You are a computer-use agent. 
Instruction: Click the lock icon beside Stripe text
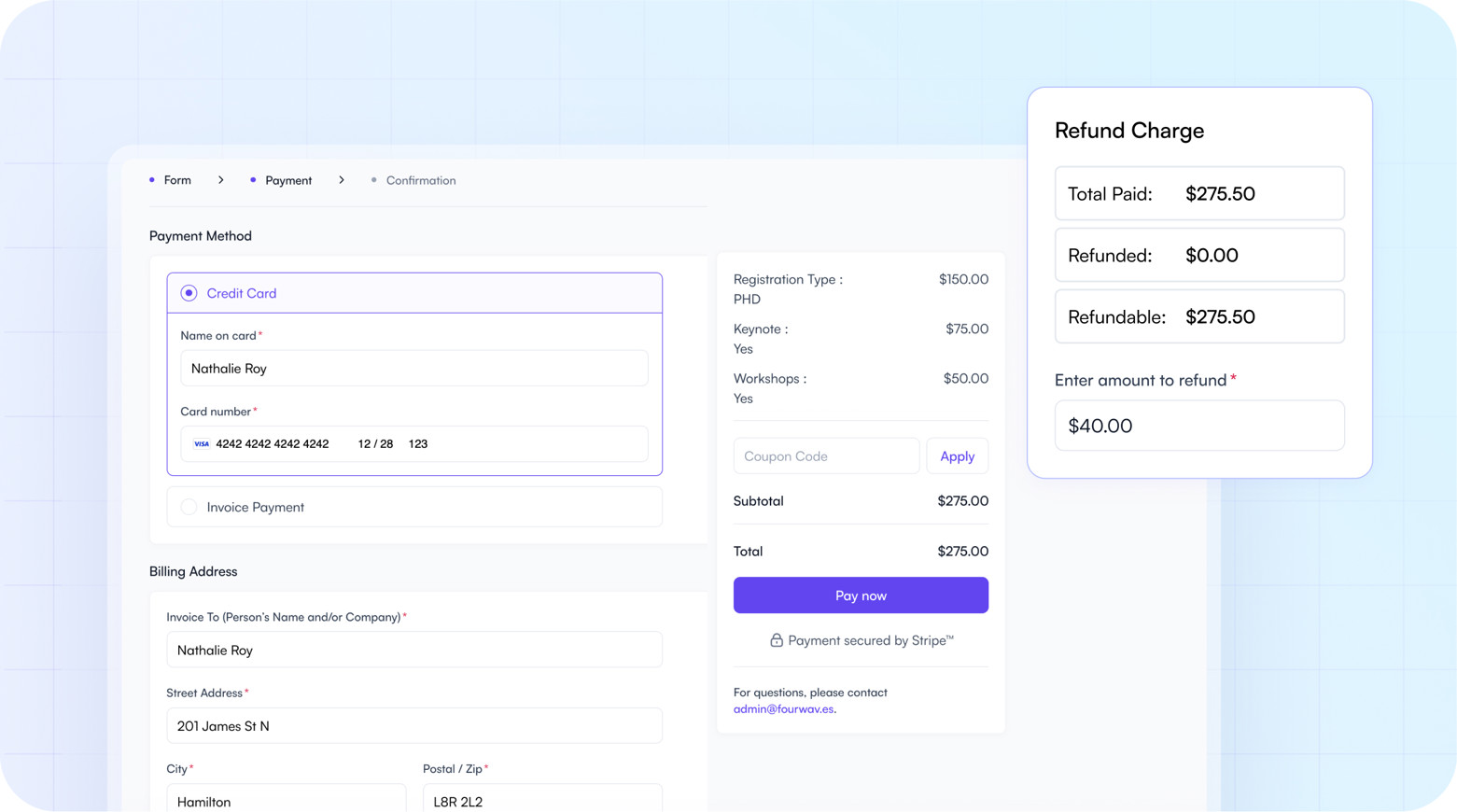click(776, 640)
